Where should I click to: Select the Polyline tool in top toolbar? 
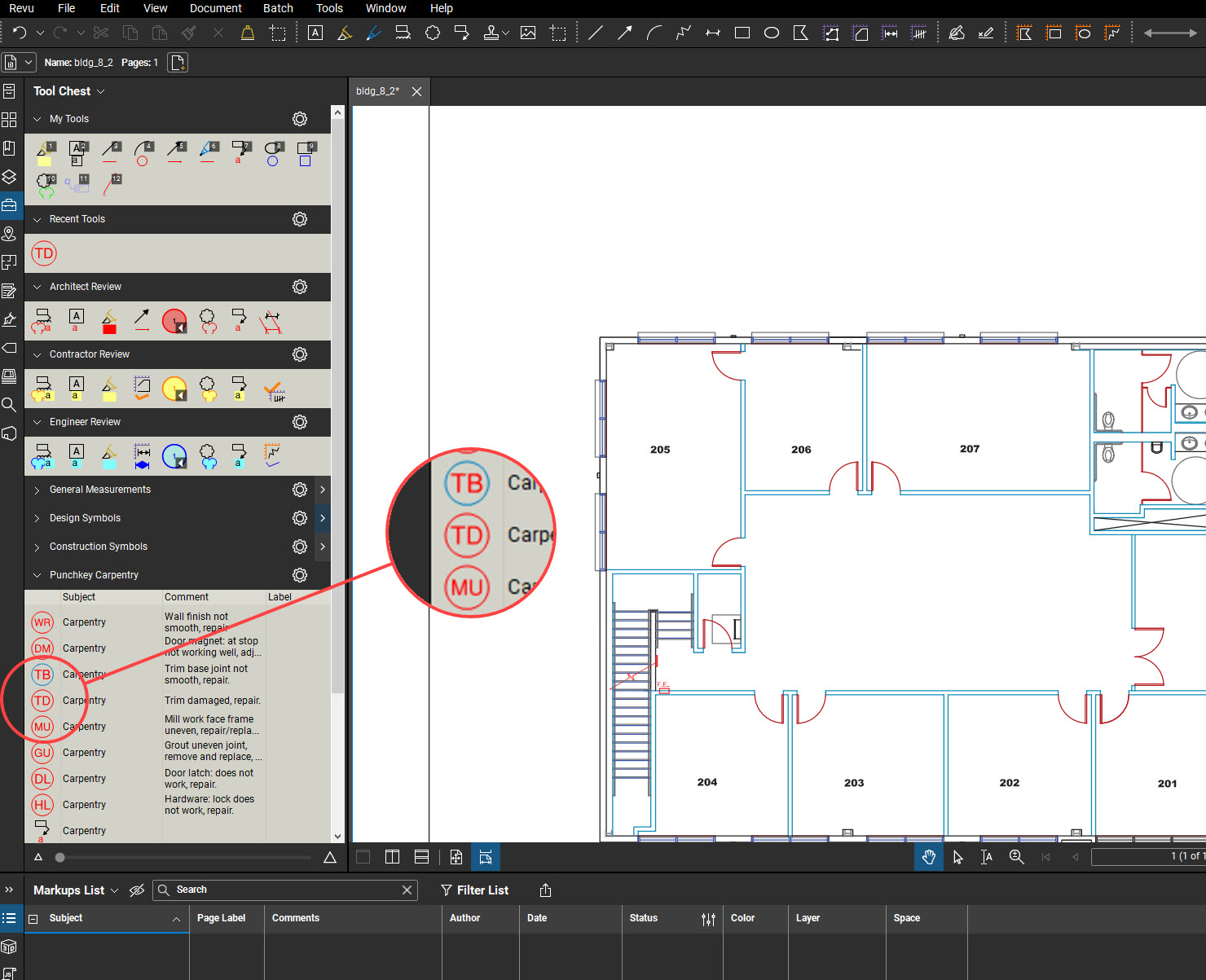click(683, 33)
